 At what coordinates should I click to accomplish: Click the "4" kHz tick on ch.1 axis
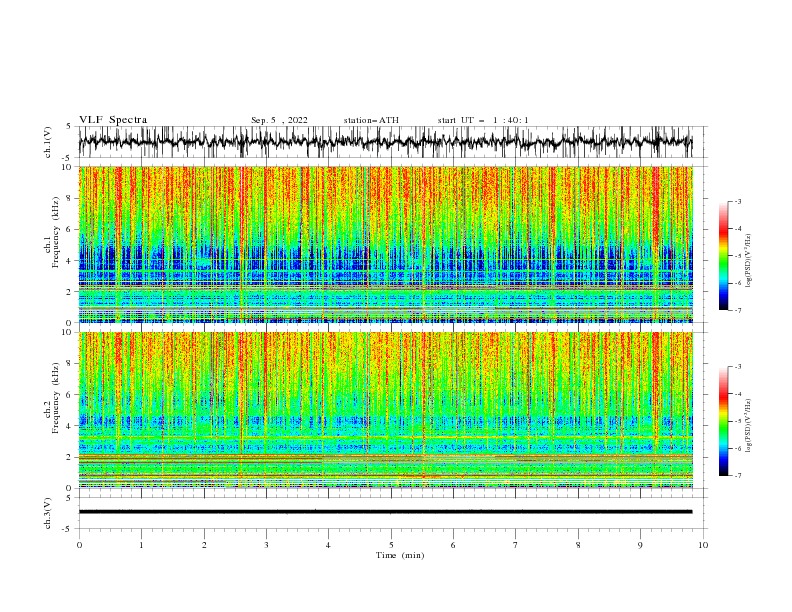coord(69,261)
